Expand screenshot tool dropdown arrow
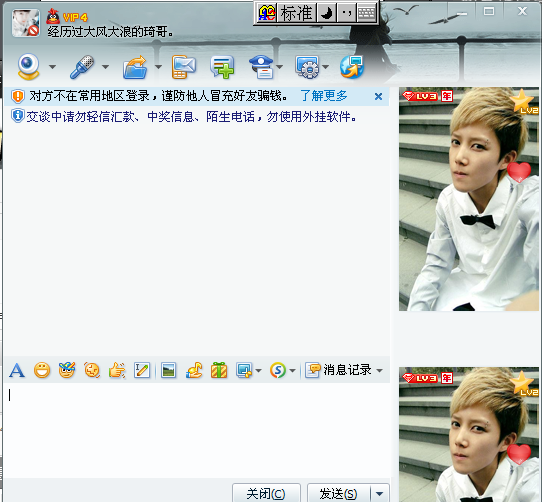This screenshot has width=542, height=502. (x=259, y=371)
